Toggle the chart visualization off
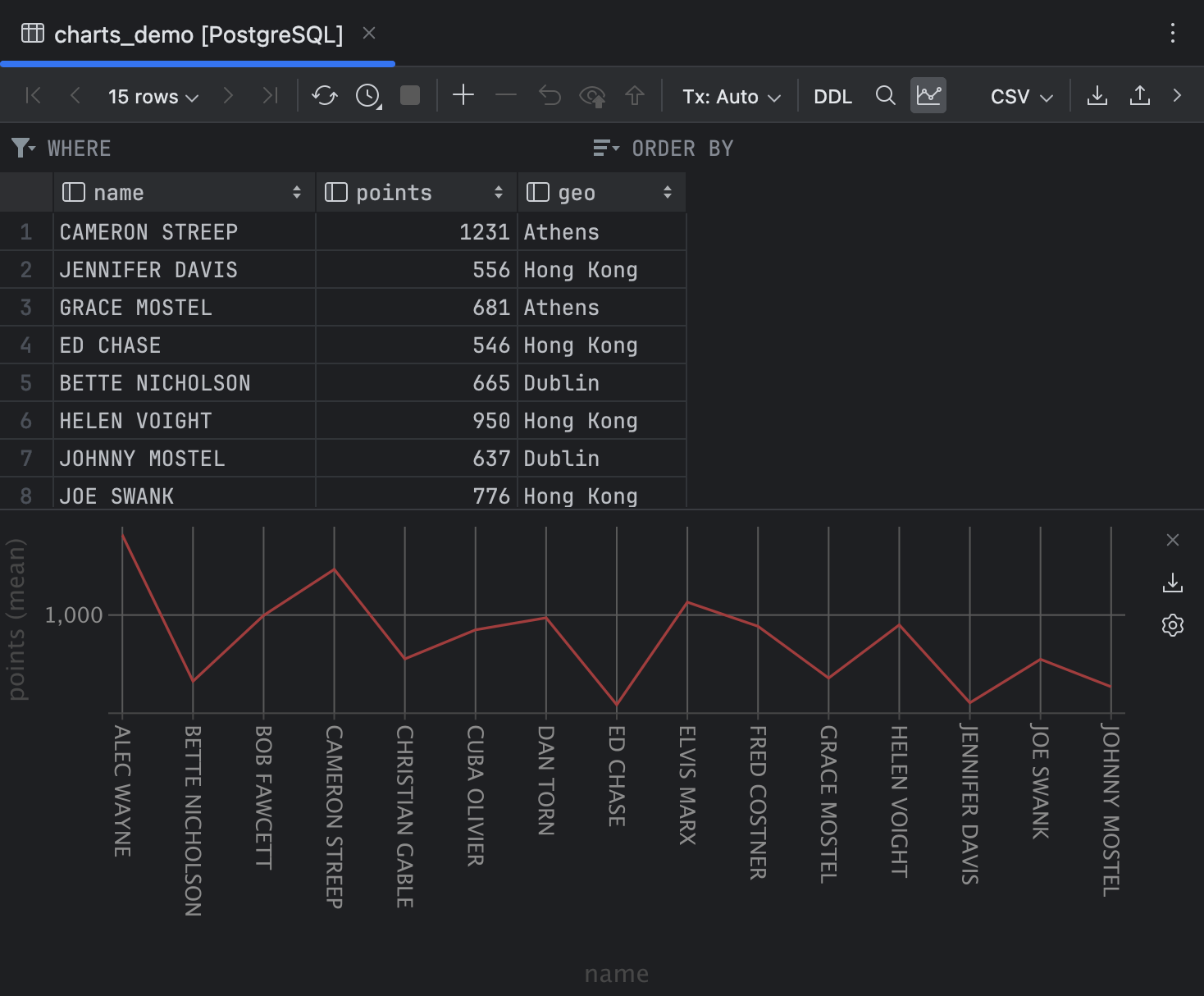 [928, 95]
